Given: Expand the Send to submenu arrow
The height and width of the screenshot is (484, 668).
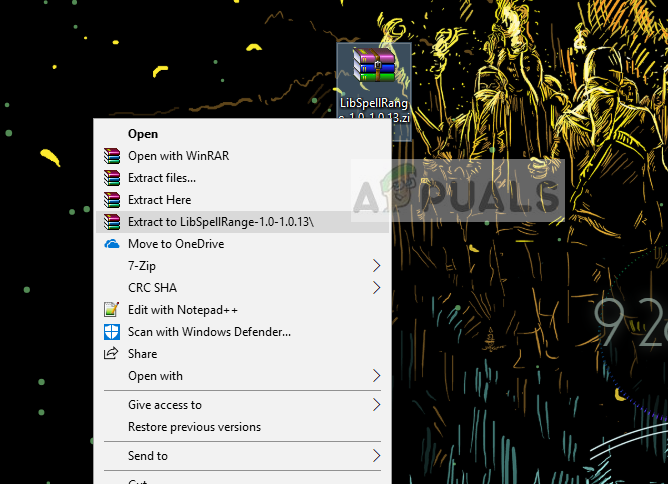Looking at the screenshot, I should (376, 456).
